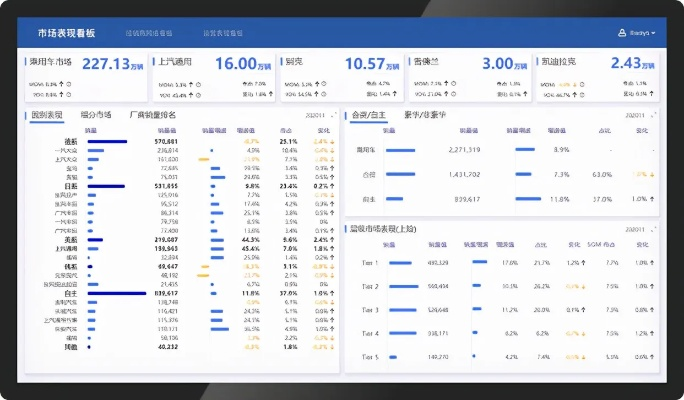Click the down arrow in 合资 row 变化 column
The height and width of the screenshot is (400, 684).
tap(652, 174)
